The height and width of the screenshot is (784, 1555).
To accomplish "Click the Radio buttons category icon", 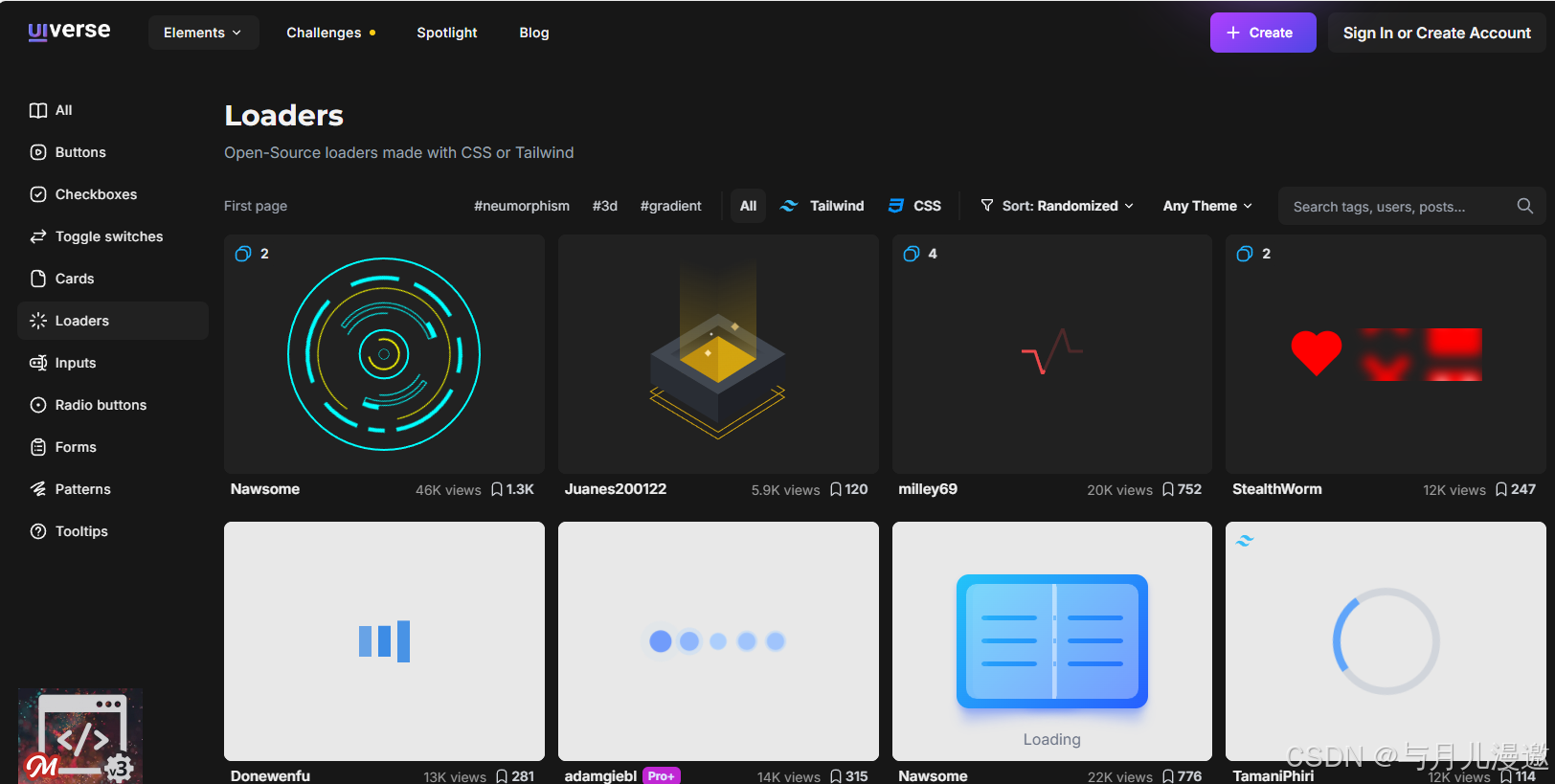I will pos(38,405).
